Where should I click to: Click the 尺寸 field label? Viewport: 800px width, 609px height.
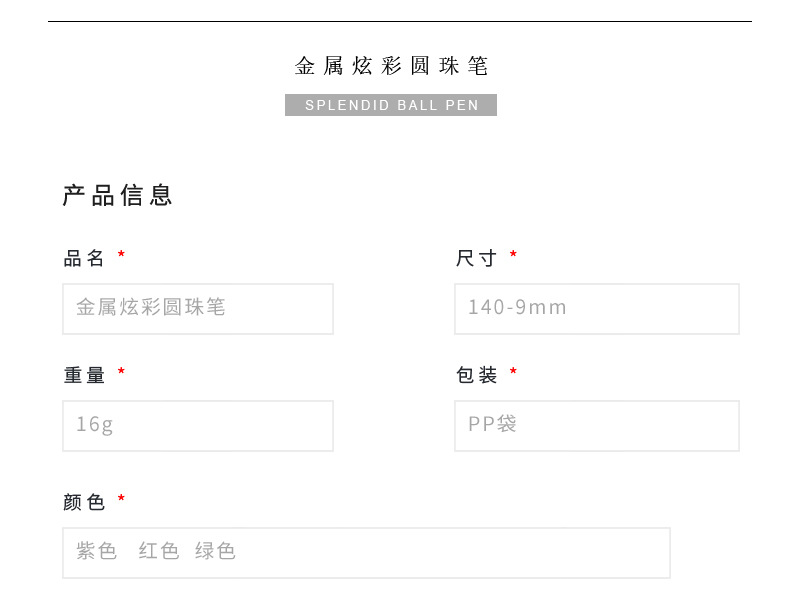[476, 259]
